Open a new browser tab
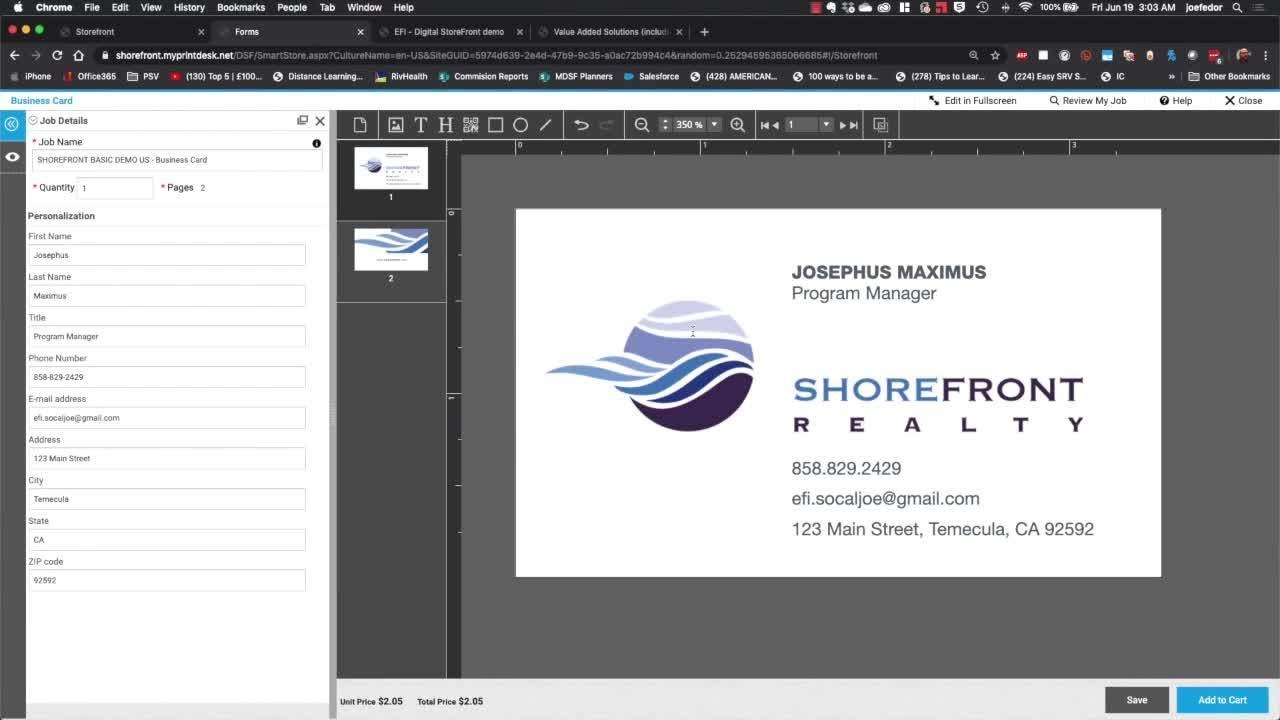This screenshot has height=720, width=1280. tap(704, 32)
